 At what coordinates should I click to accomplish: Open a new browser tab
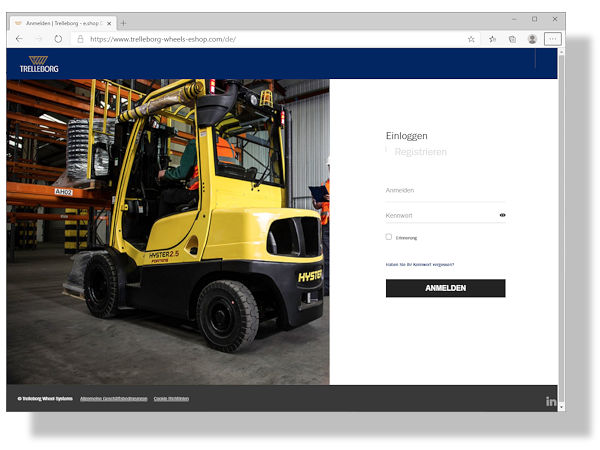click(x=123, y=23)
